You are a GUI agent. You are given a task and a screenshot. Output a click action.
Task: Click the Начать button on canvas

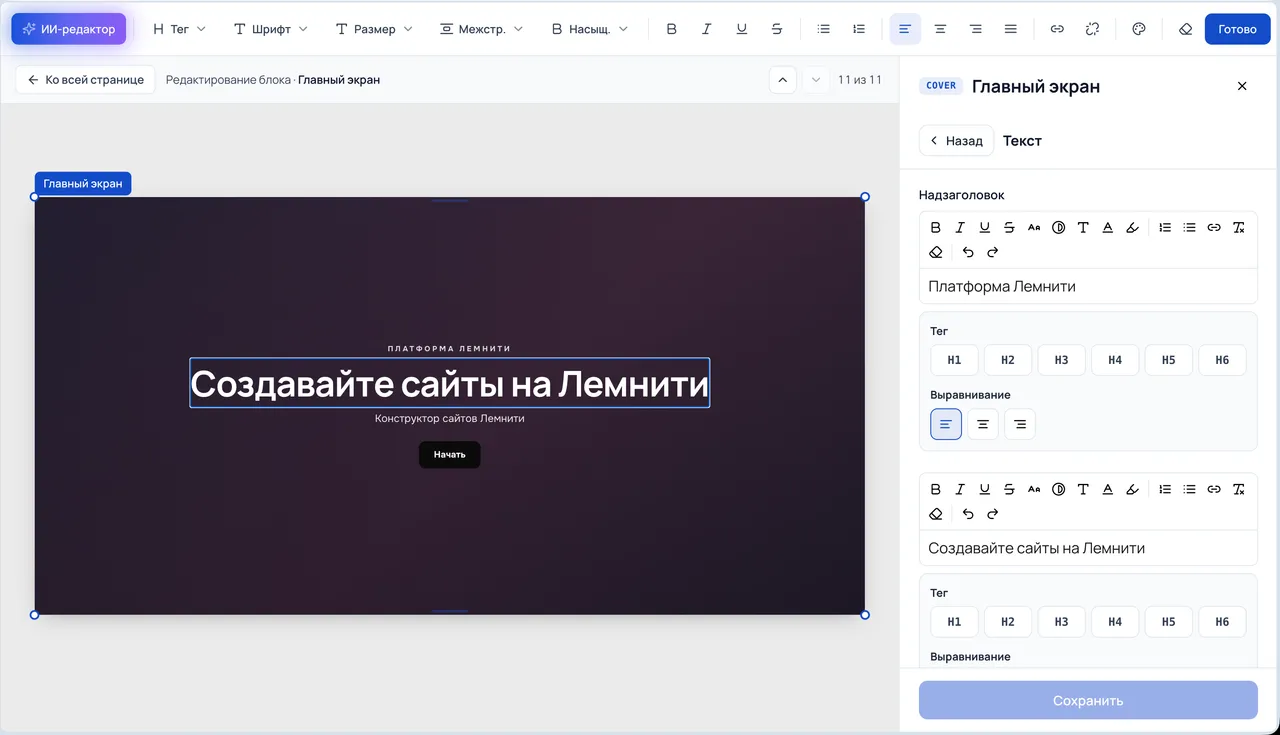click(x=450, y=454)
